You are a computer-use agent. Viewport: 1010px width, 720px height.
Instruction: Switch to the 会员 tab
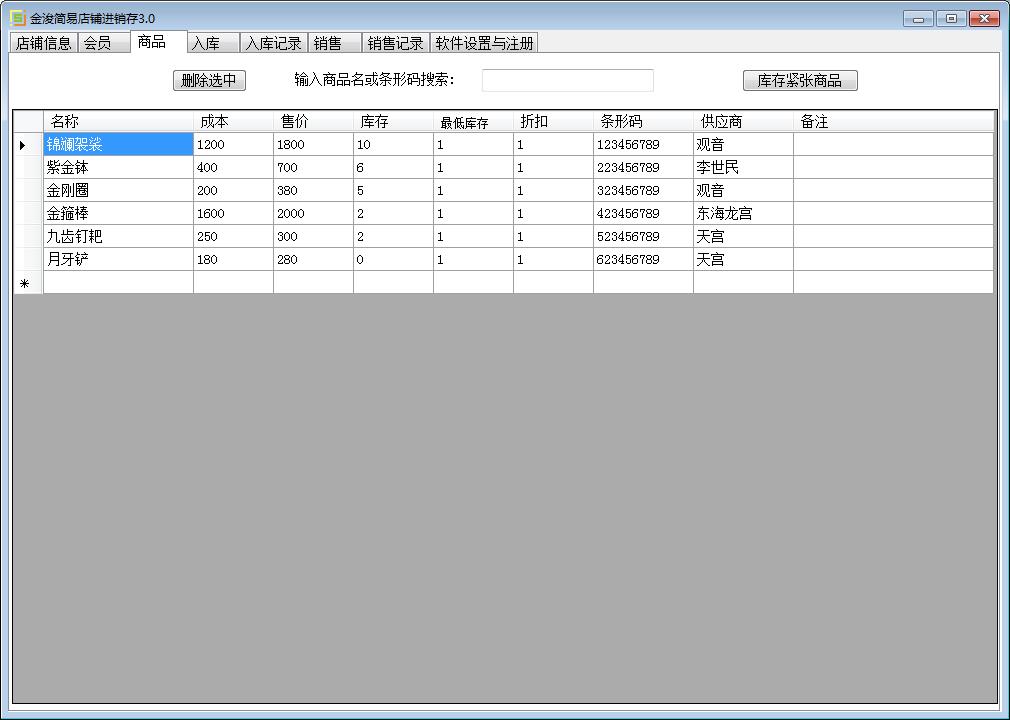tap(103, 43)
